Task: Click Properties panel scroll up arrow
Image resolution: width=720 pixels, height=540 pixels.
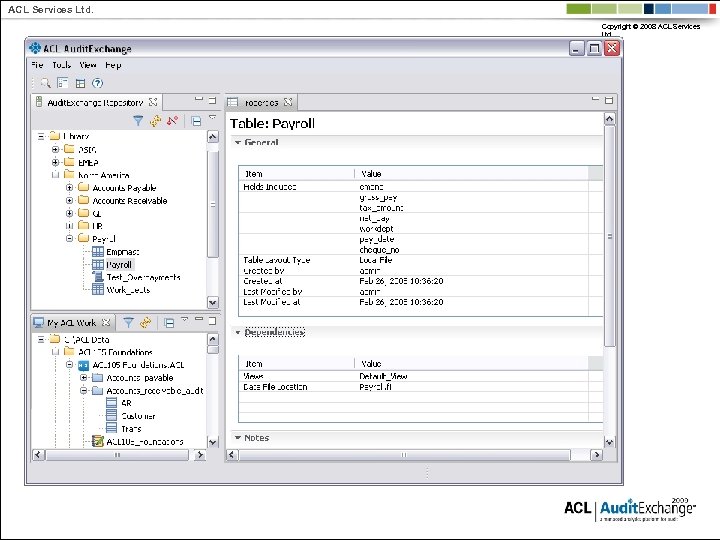Action: (609, 119)
